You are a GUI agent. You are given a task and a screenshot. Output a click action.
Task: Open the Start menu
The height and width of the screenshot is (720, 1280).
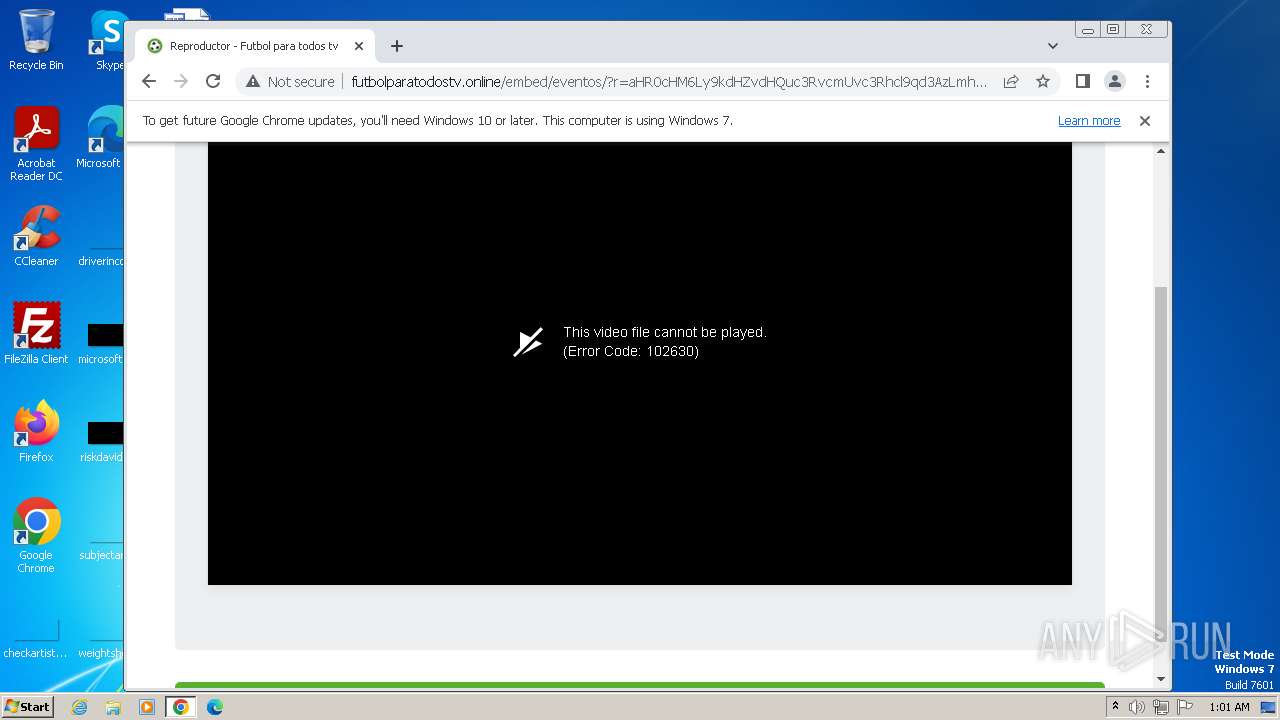(27, 707)
